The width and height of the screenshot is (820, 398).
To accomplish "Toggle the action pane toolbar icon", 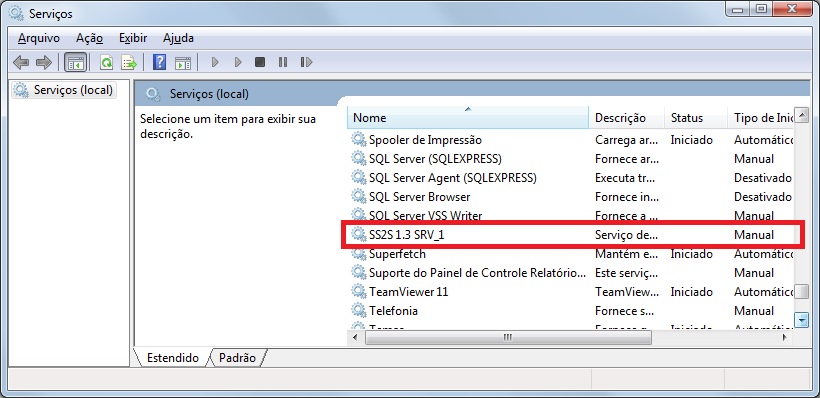I will [183, 63].
